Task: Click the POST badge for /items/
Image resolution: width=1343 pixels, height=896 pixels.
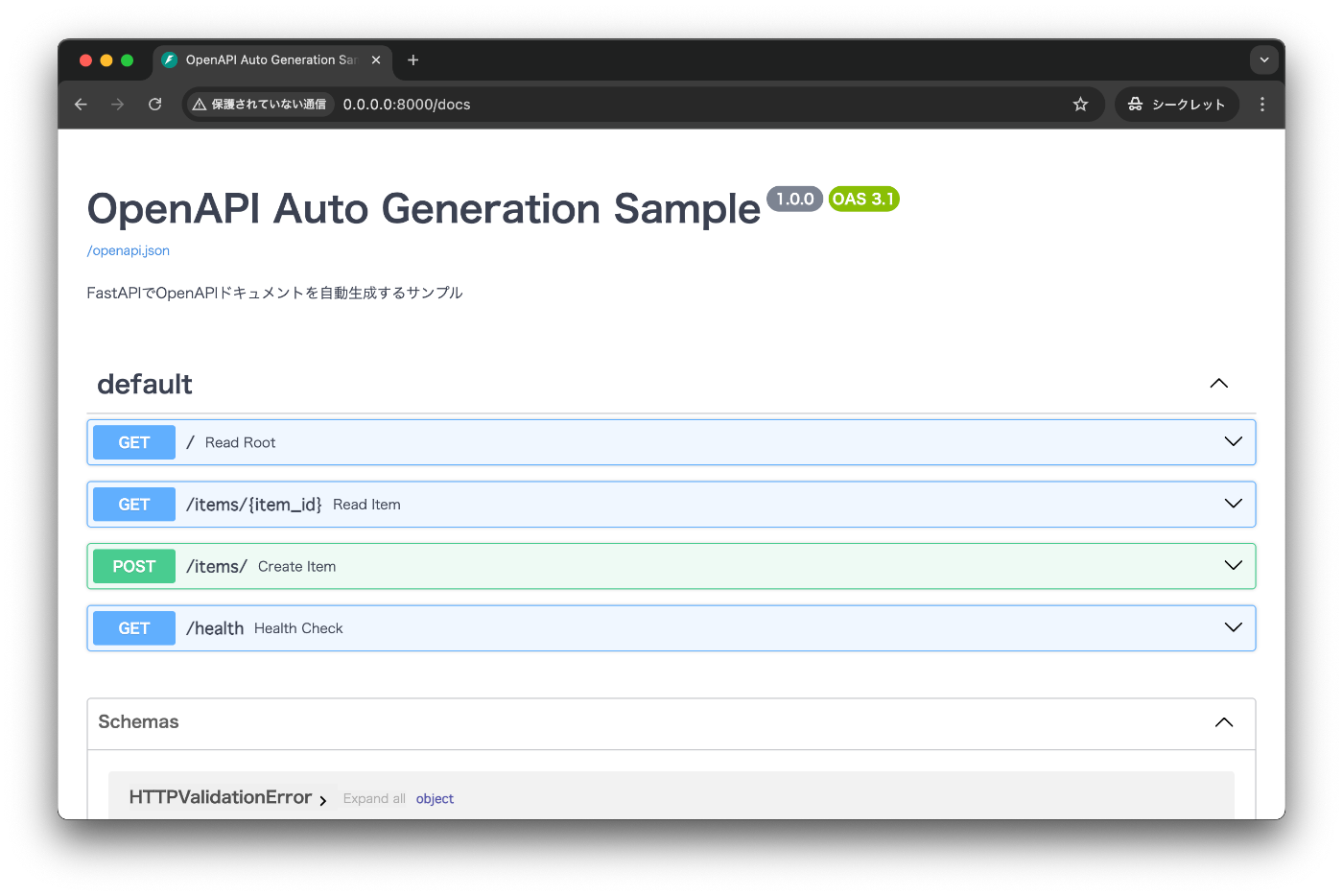Action: (x=134, y=566)
